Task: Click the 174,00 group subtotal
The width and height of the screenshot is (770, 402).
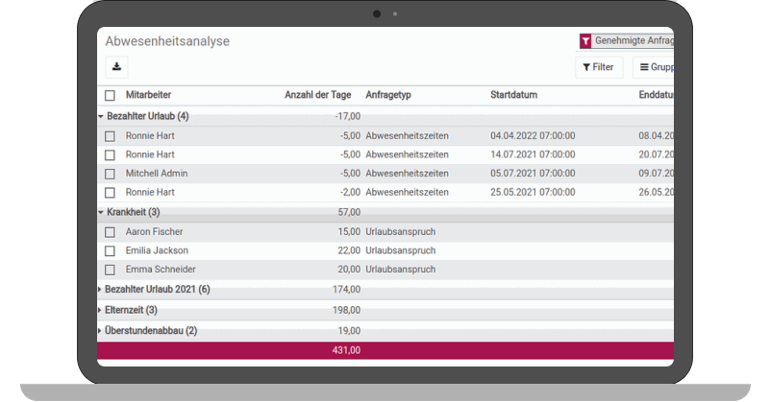Action: [x=347, y=290]
